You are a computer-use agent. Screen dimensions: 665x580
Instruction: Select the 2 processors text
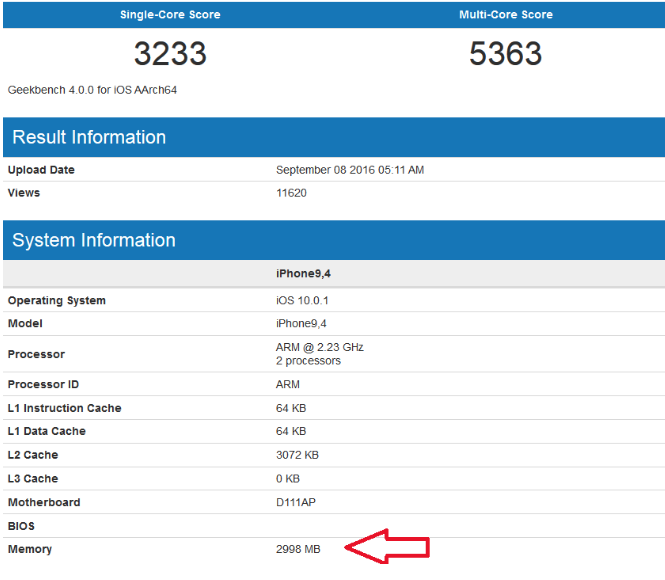click(x=308, y=361)
